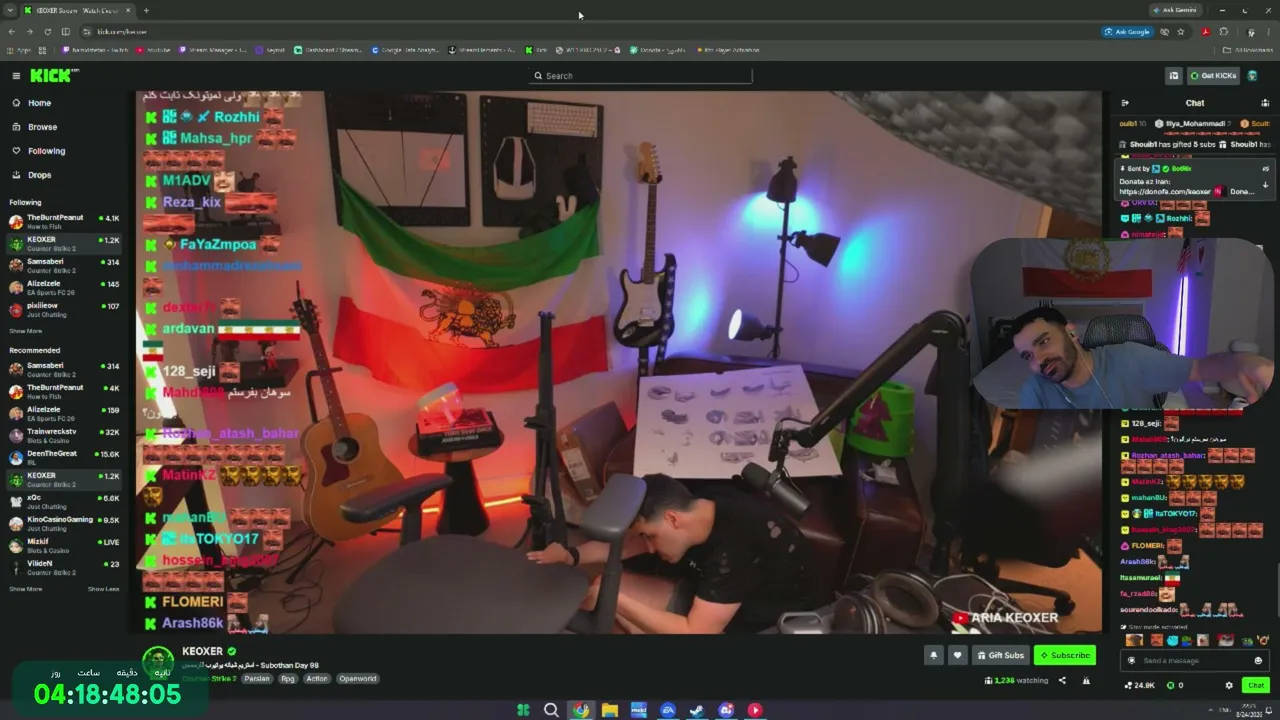The image size is (1280, 720).
Task: Open the Kick hamburger sidebar menu
Action: [x=16, y=76]
